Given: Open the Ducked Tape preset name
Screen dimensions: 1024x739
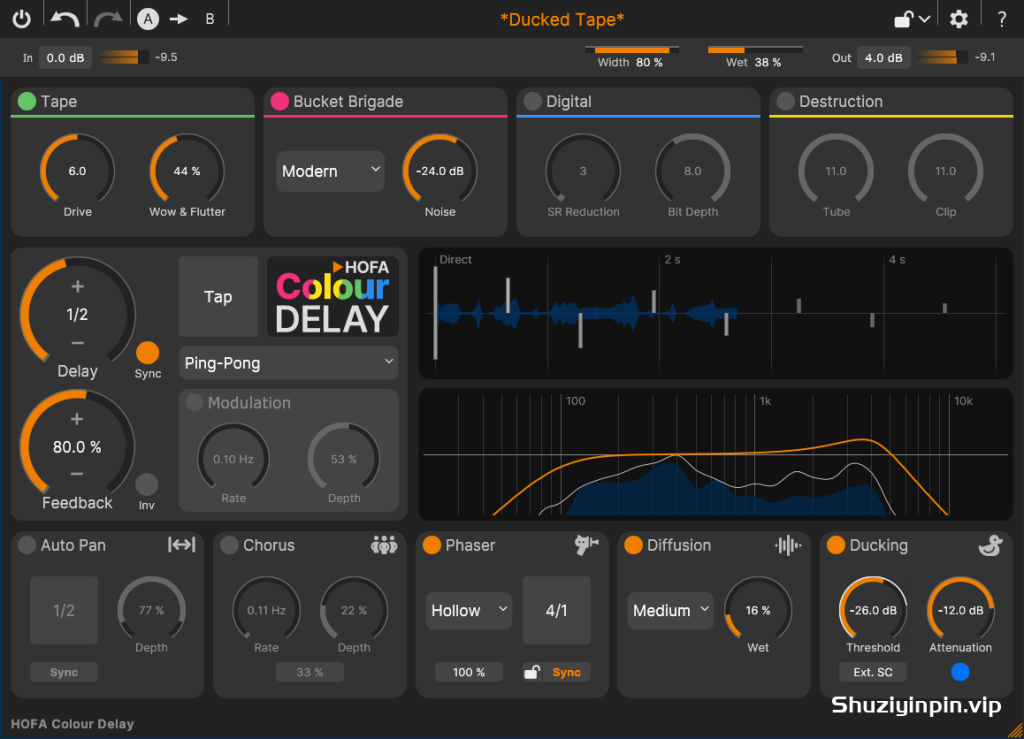Looking at the screenshot, I should pyautogui.click(x=562, y=20).
